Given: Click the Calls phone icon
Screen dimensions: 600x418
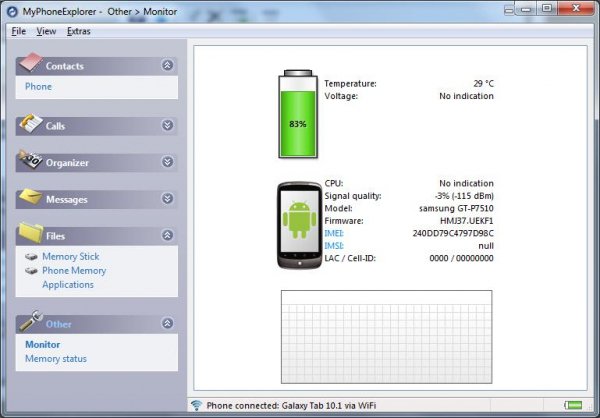Looking at the screenshot, I should coord(31,123).
